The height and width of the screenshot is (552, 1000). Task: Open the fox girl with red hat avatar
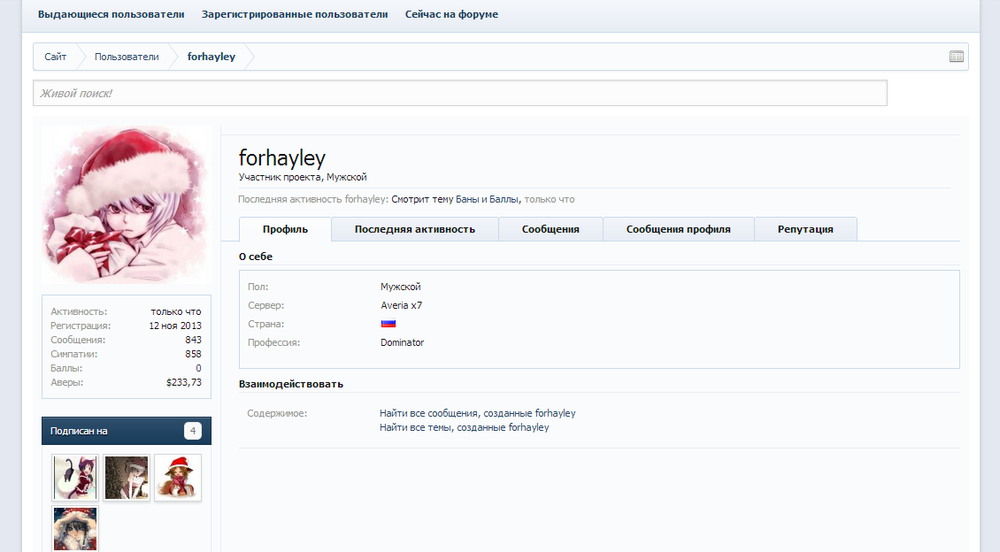pos(177,478)
